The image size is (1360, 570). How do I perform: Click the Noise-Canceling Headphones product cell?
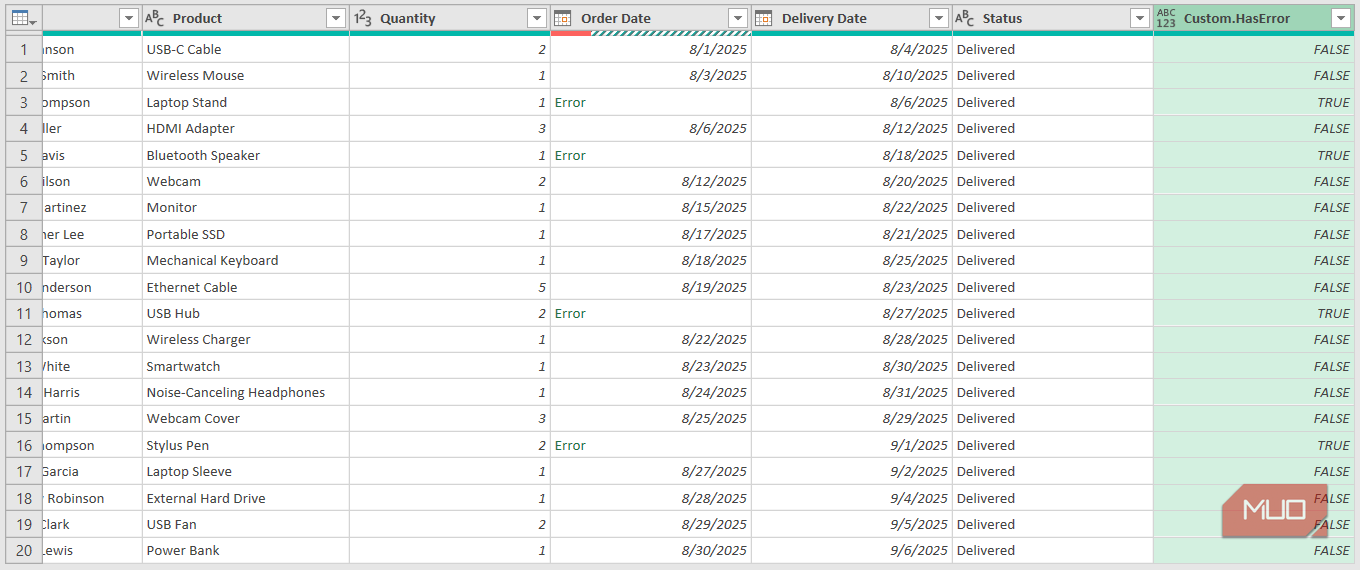point(246,392)
